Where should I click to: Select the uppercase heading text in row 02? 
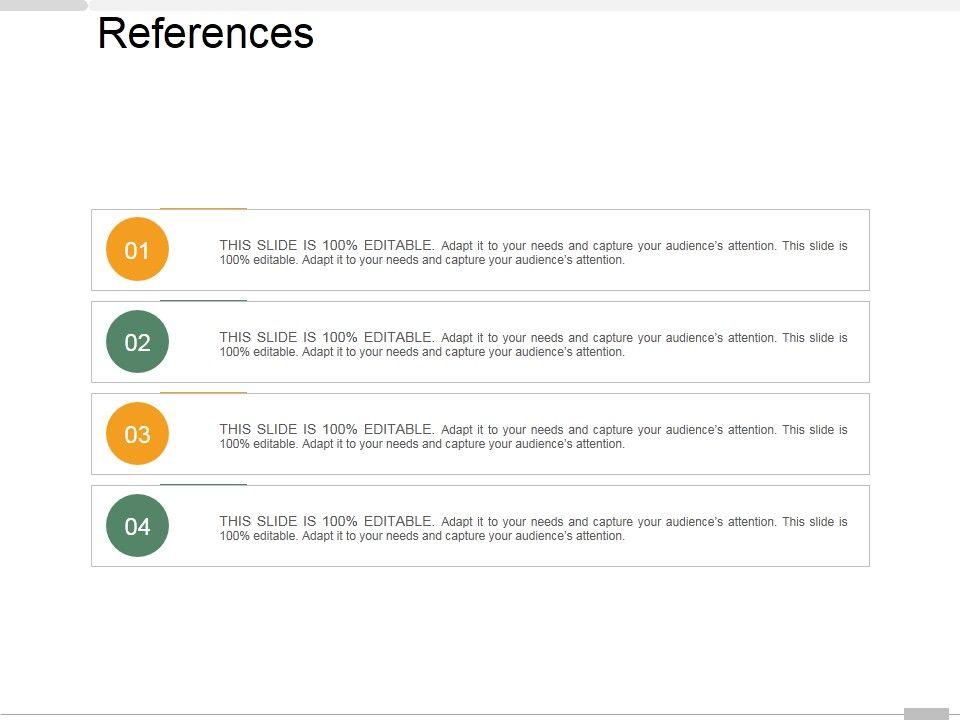[x=327, y=337]
